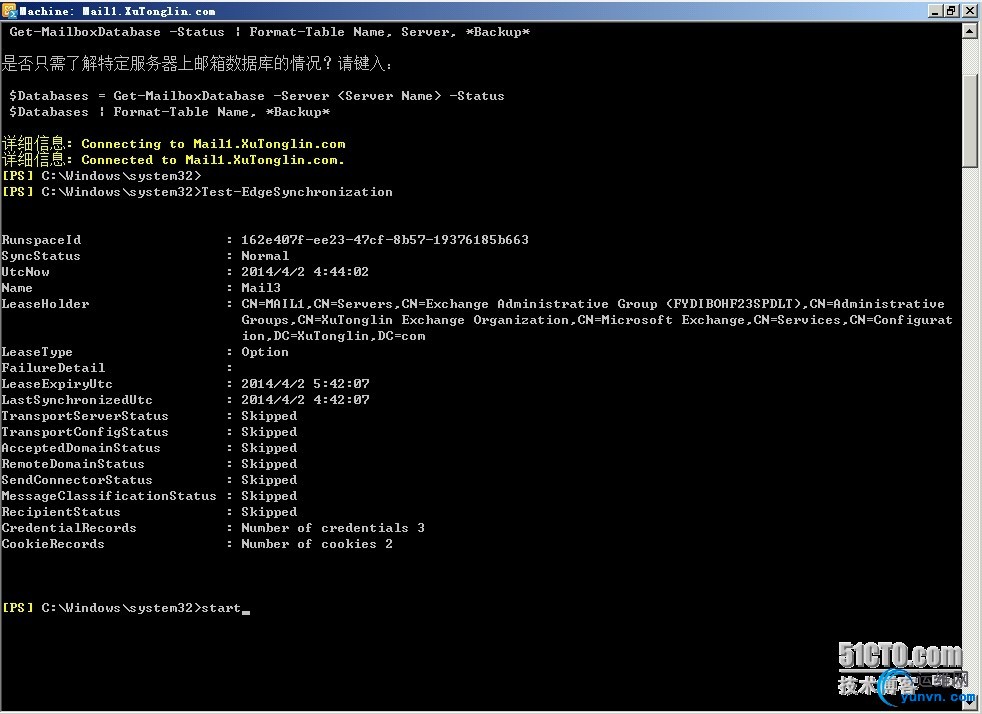The width and height of the screenshot is (982, 714).
Task: Click the "Connected to Mail1.XuTonglin.com." message
Action: [x=213, y=160]
